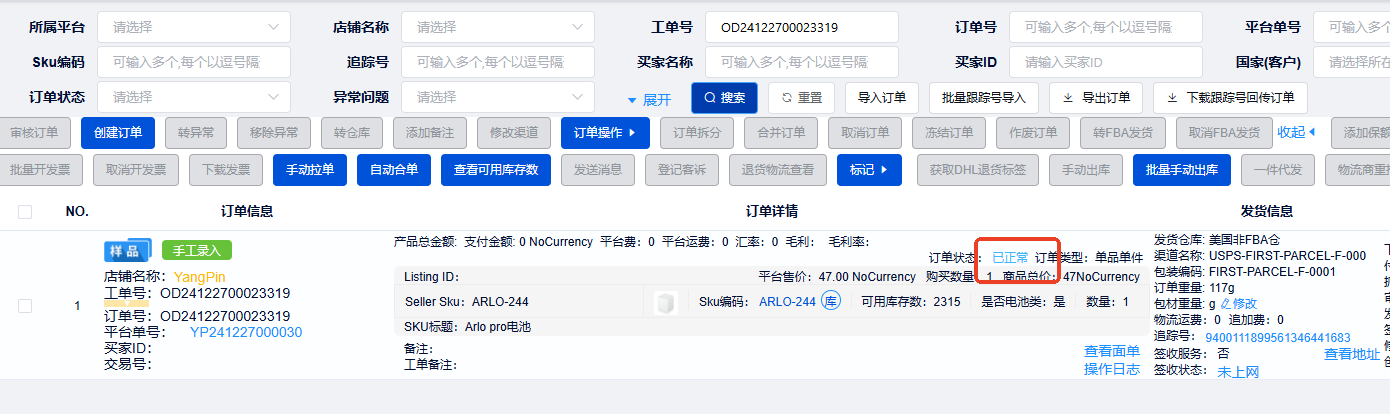1390x414 pixels.
Task: Click the 下载发票 button
Action: [226, 170]
